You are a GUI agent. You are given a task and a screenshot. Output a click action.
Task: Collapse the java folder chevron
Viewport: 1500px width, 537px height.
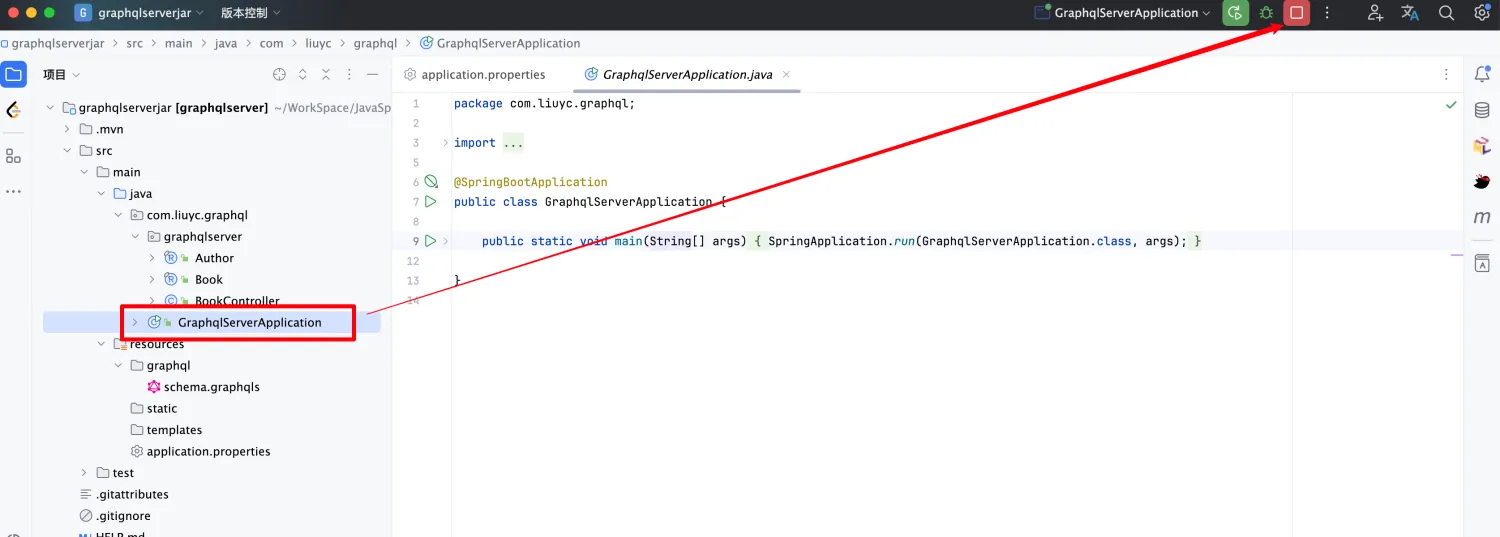101,193
